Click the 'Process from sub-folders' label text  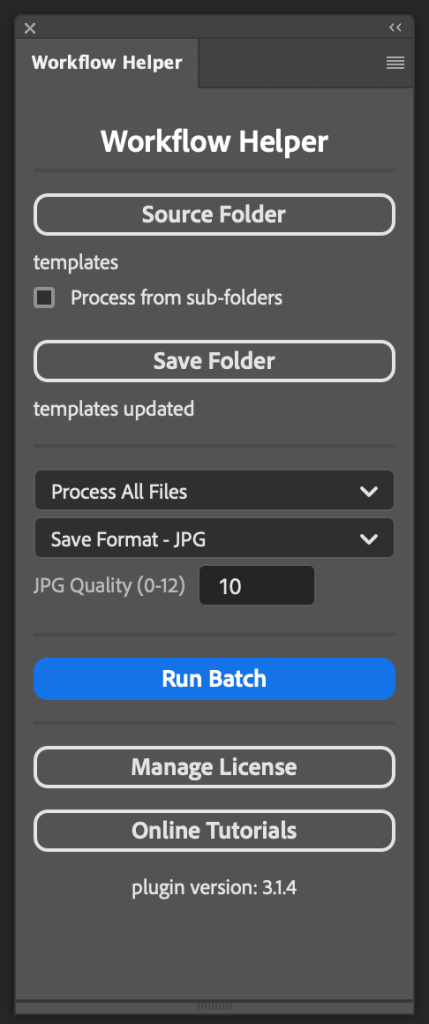pyautogui.click(x=176, y=298)
